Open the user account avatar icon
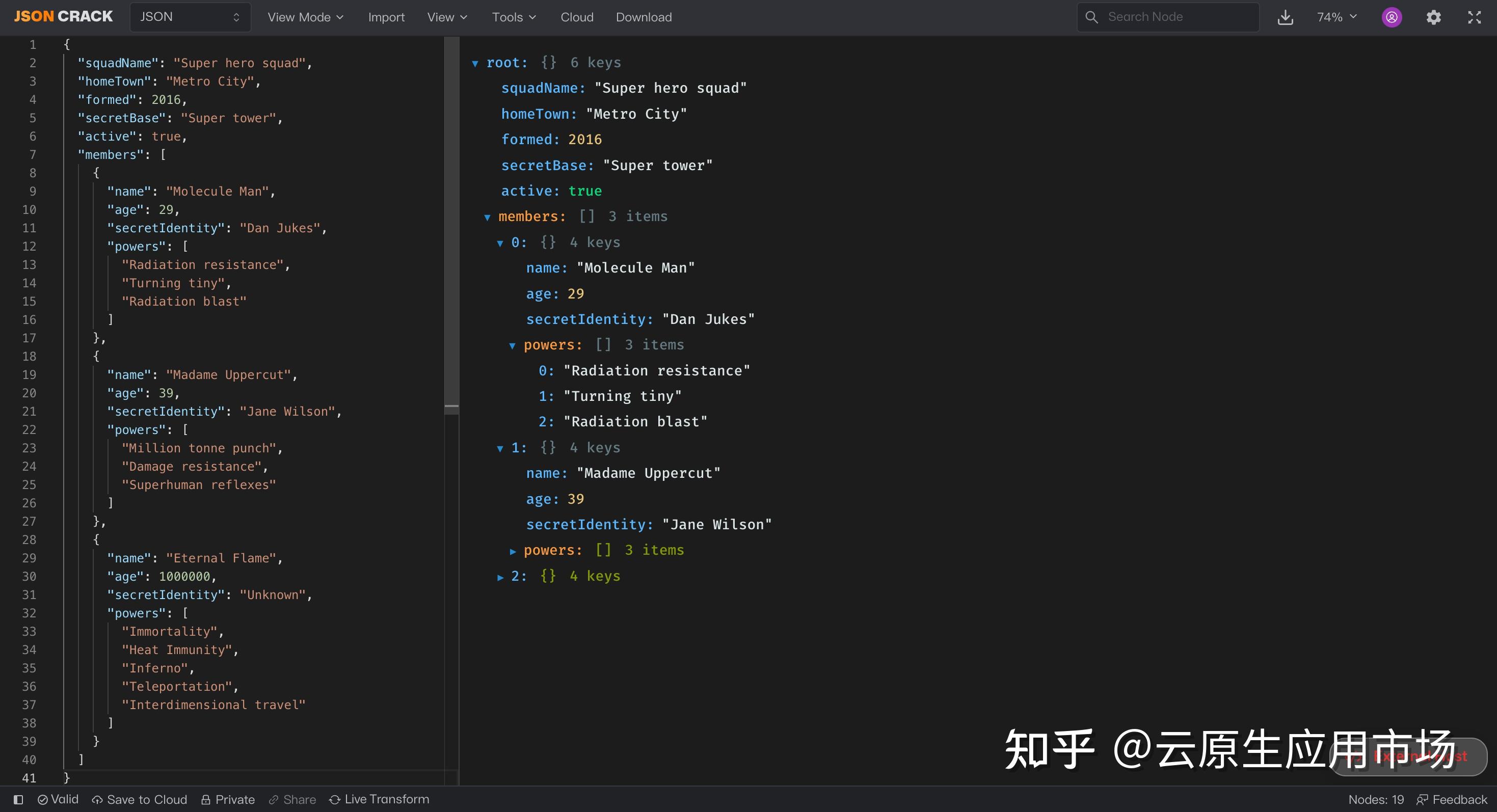 coord(1391,17)
